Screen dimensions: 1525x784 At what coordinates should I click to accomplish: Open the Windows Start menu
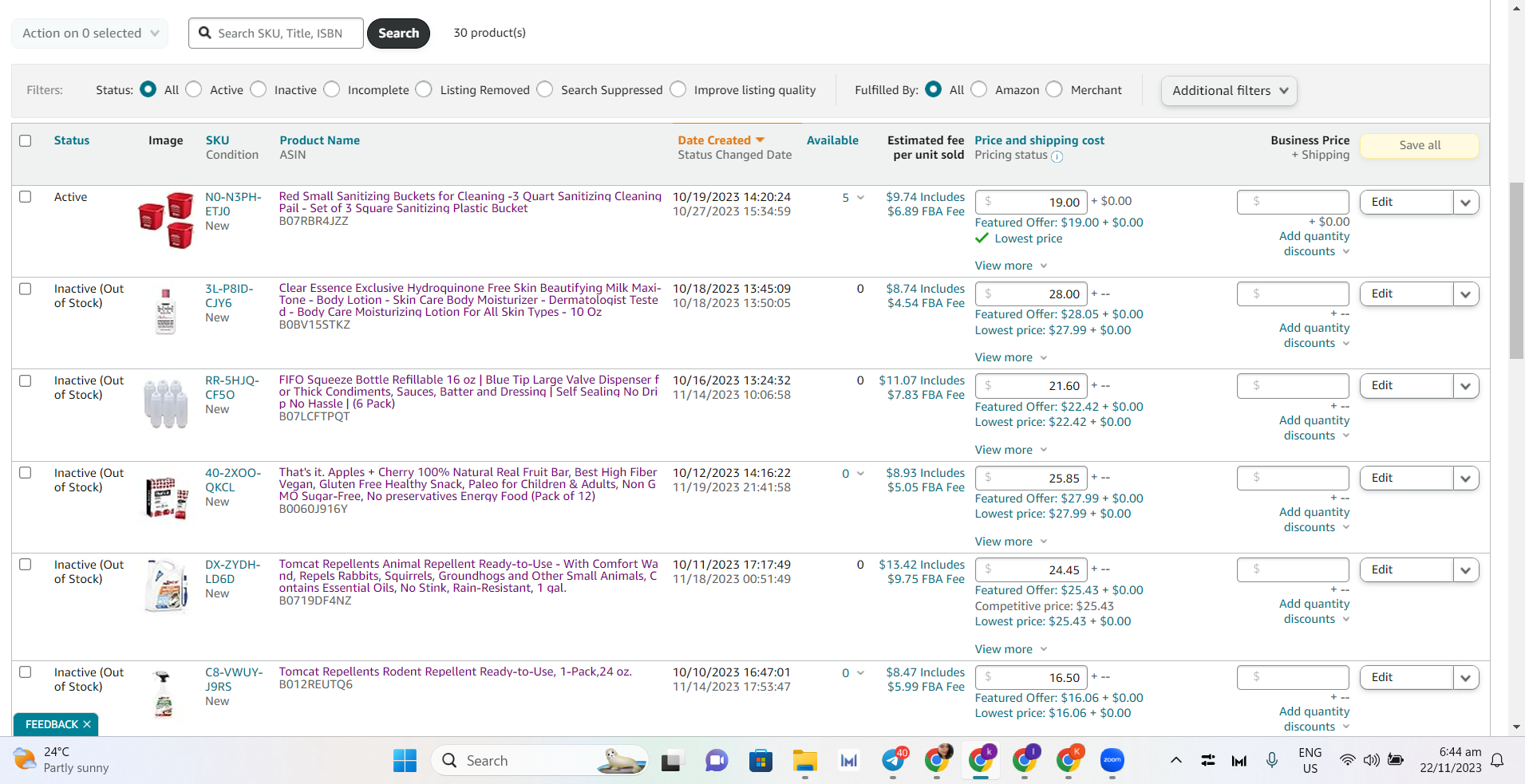405,761
